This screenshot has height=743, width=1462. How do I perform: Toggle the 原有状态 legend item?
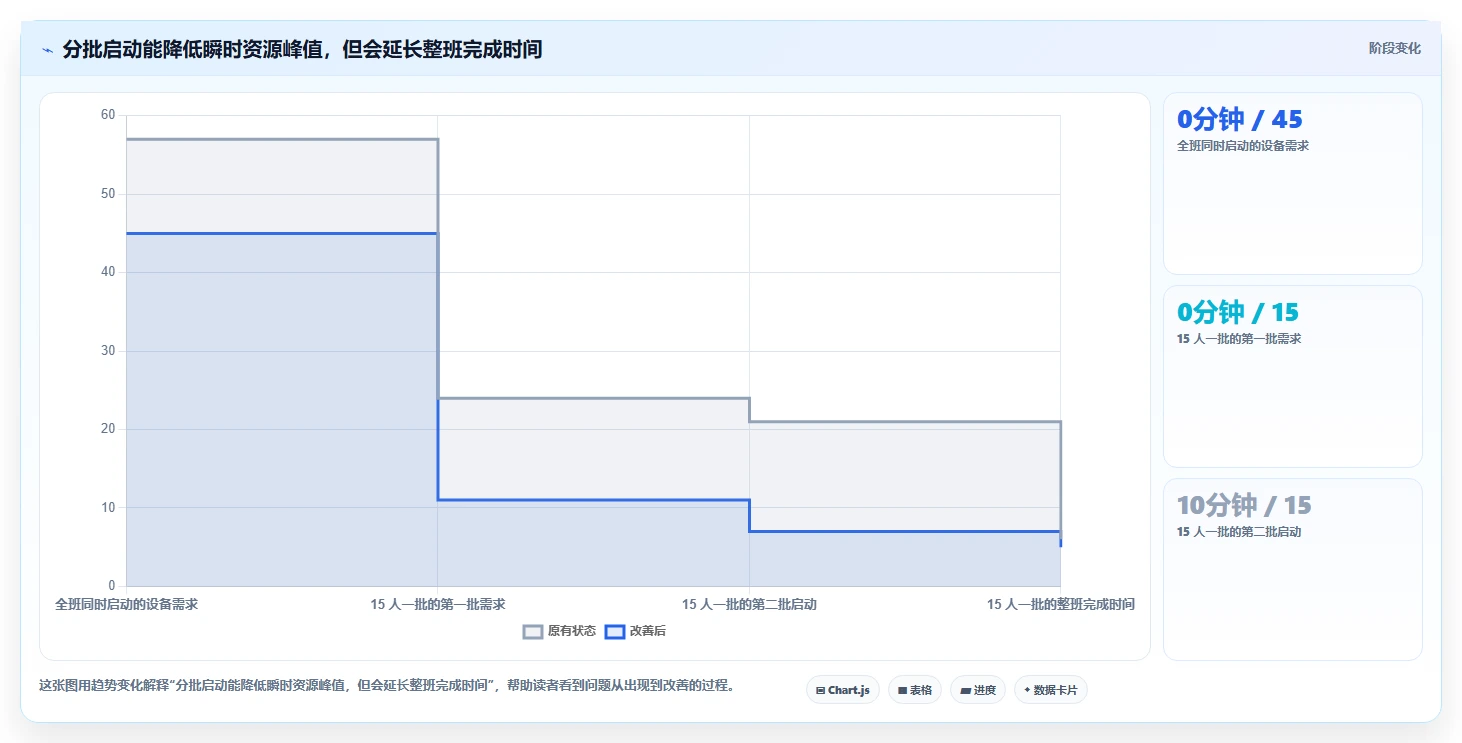(560, 631)
